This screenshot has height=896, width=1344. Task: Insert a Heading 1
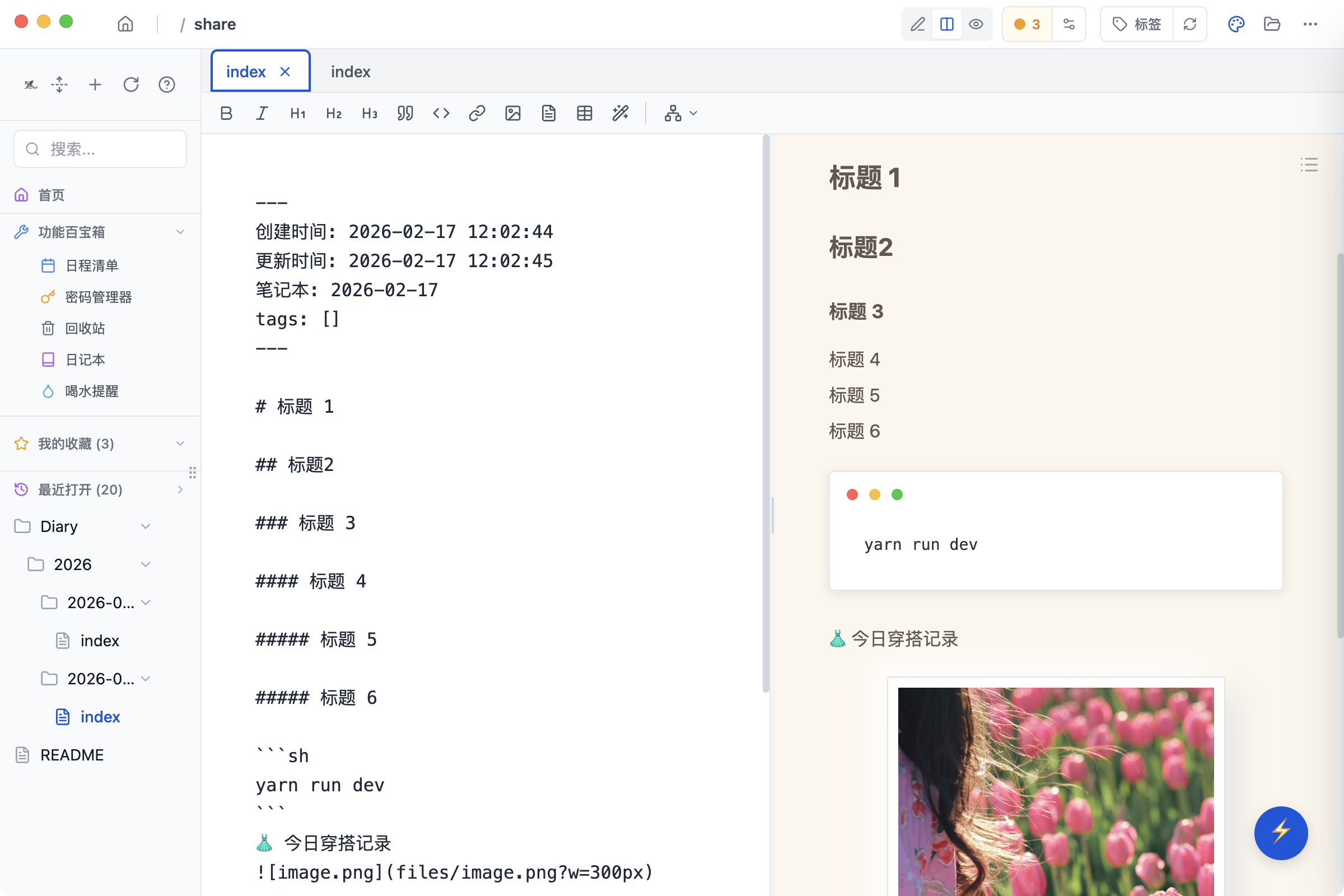point(297,113)
